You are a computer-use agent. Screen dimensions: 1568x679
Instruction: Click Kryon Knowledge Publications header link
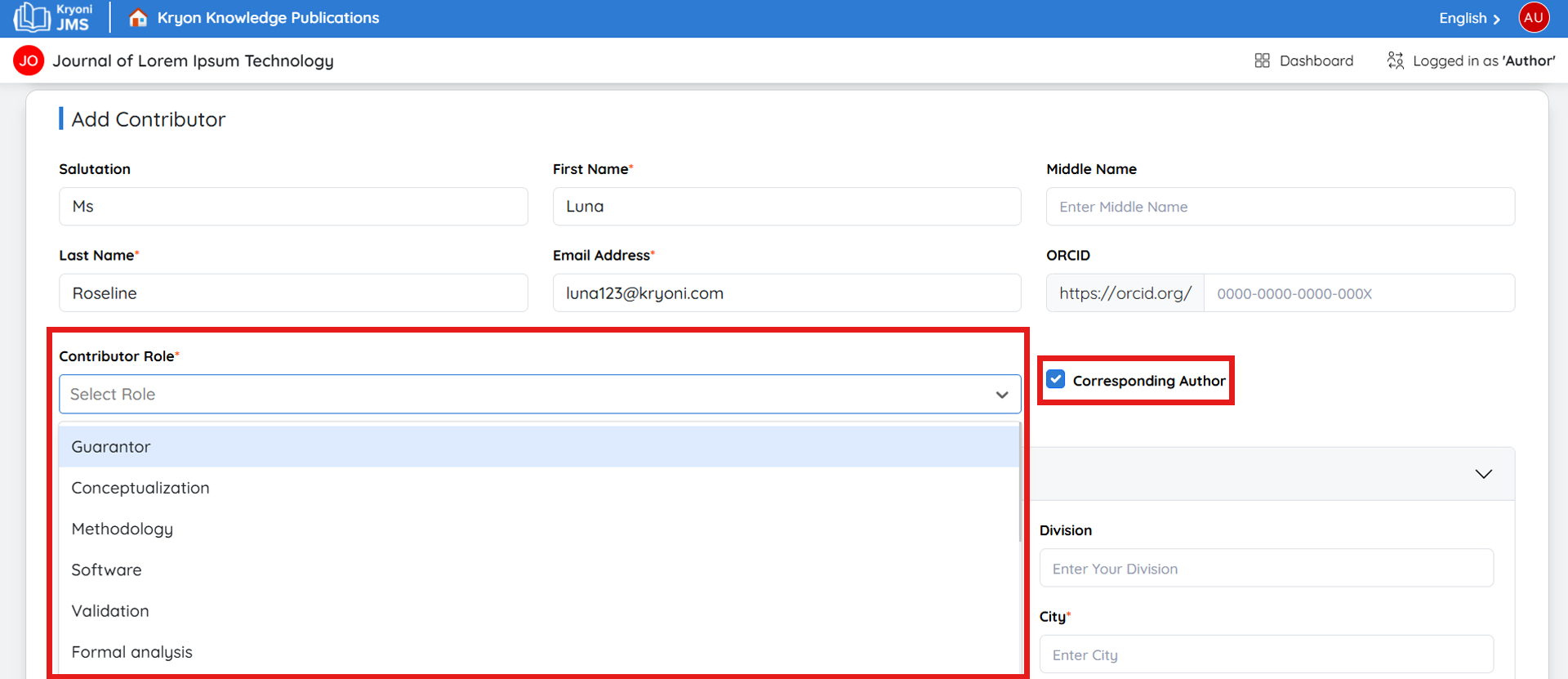click(268, 18)
